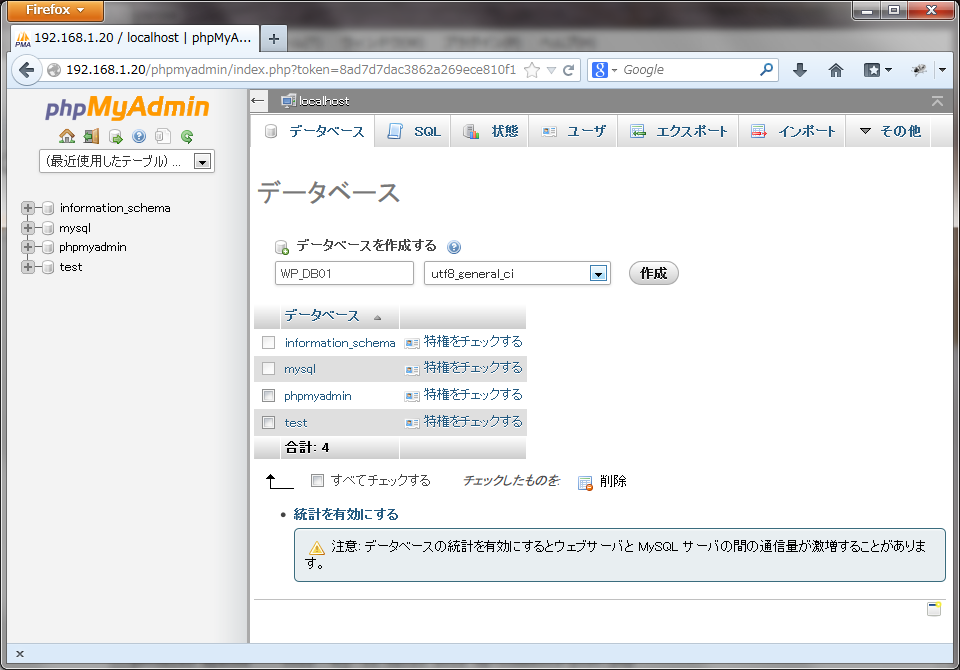The width and height of the screenshot is (960, 670).
Task: Open the Firefox toolbar overflow arrow
Action: coord(942,70)
